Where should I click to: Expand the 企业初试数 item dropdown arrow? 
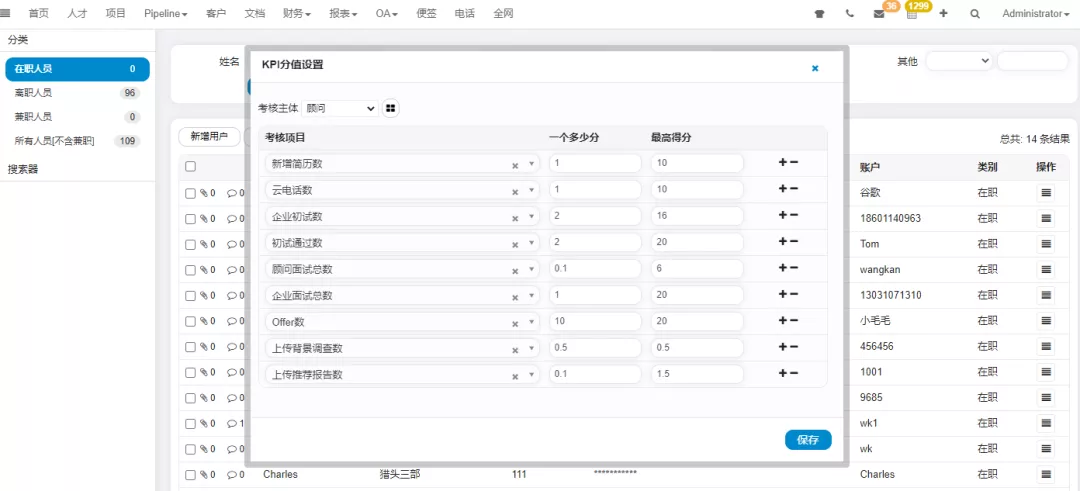[531, 218]
